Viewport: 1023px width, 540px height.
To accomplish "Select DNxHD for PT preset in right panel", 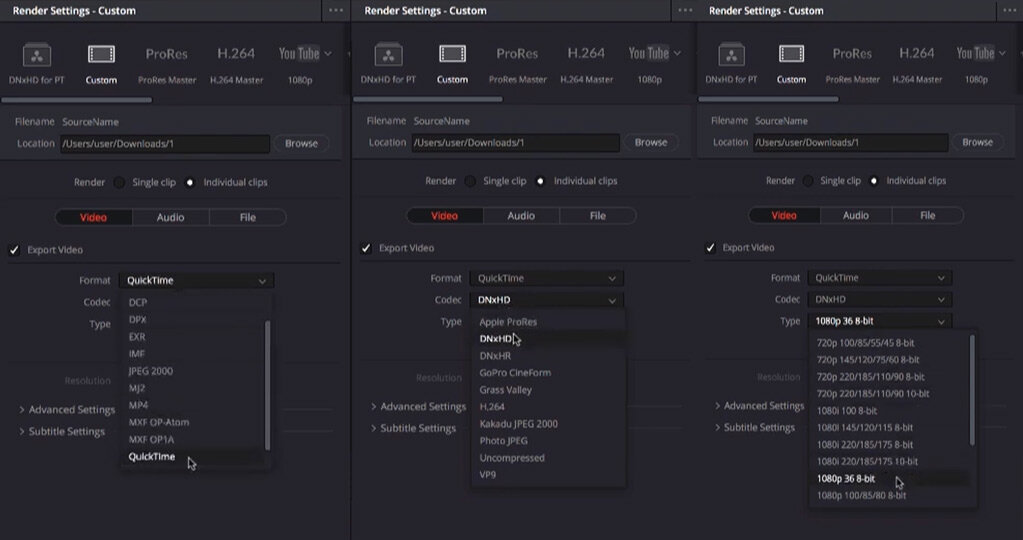I will point(731,63).
